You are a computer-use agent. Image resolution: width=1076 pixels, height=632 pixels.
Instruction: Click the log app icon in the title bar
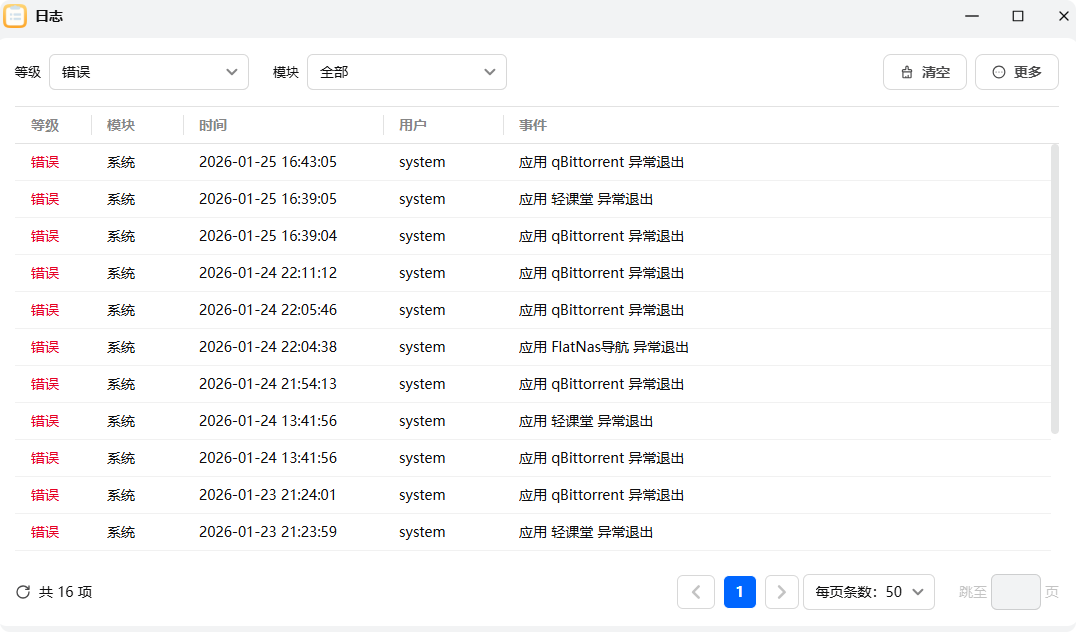[x=16, y=16]
